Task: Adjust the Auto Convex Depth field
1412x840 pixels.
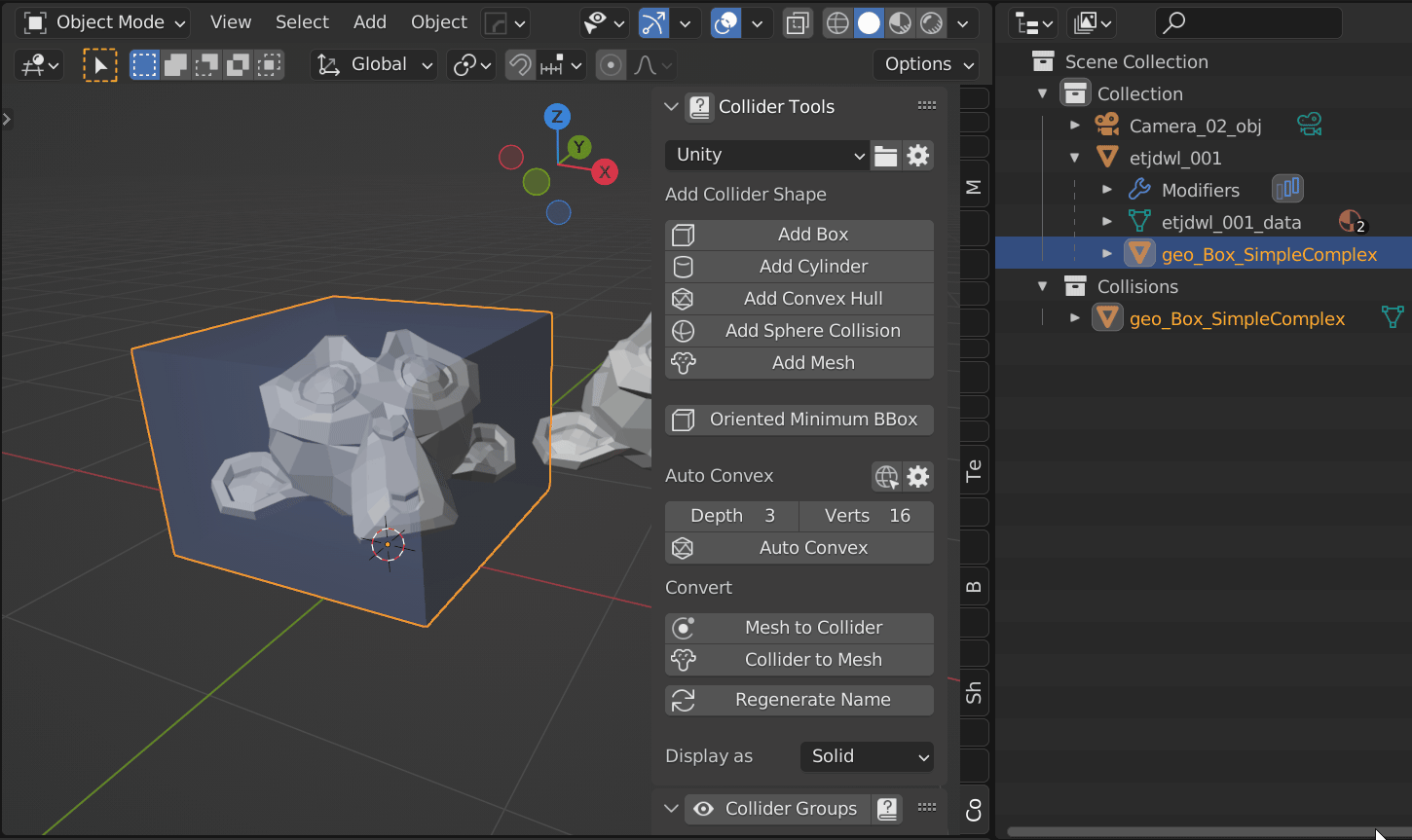Action: coord(731,516)
